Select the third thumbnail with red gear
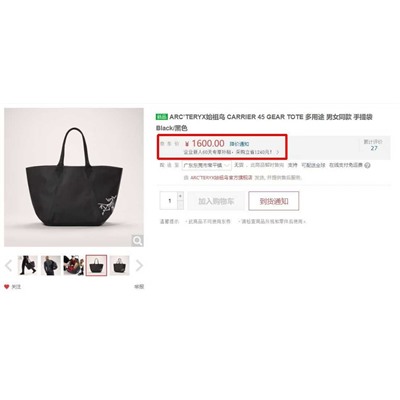 (73, 265)
